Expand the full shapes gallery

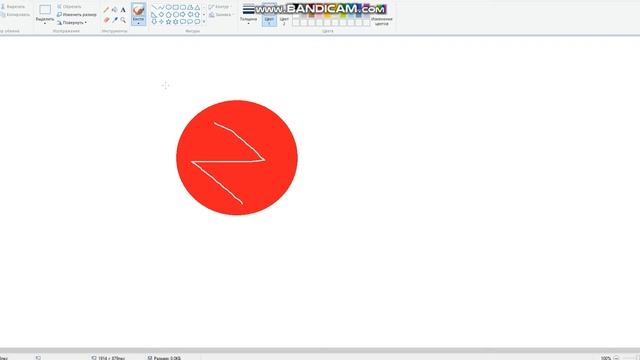coord(204,22)
